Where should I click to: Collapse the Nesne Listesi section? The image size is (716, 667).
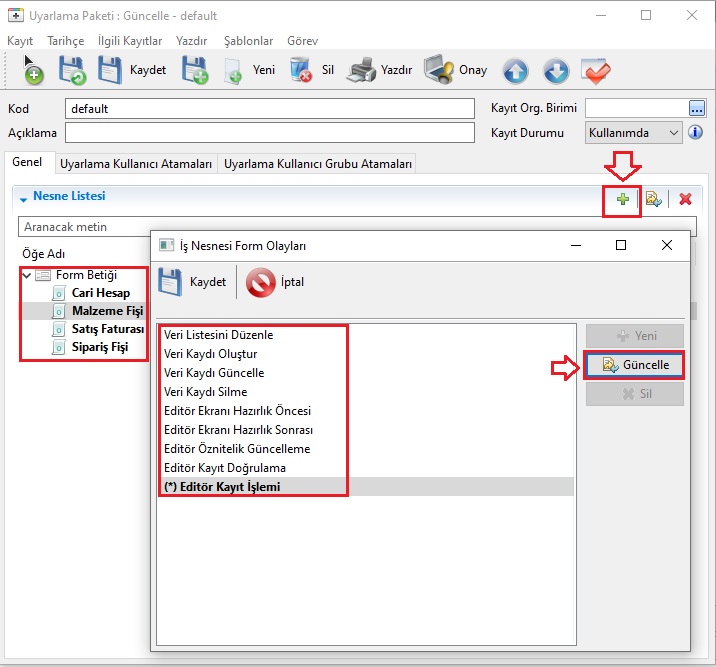click(x=23, y=198)
